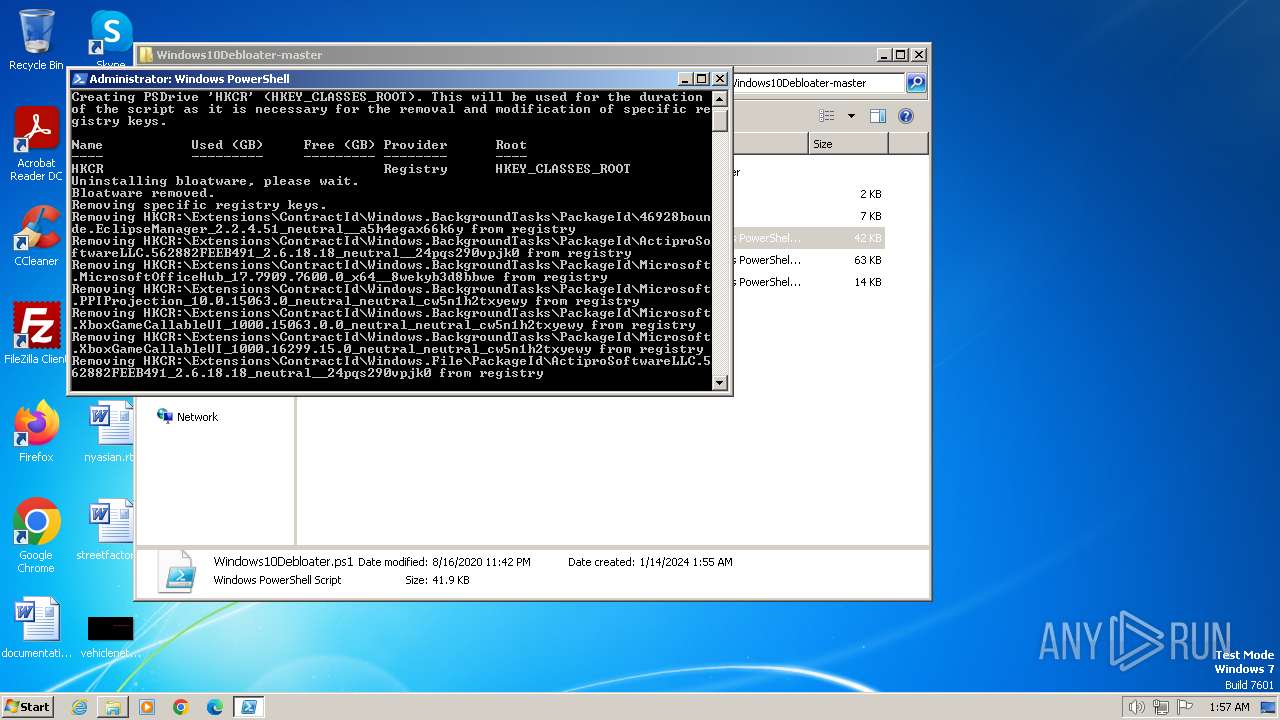
Task: Open the network tray icon
Action: pos(1161,707)
